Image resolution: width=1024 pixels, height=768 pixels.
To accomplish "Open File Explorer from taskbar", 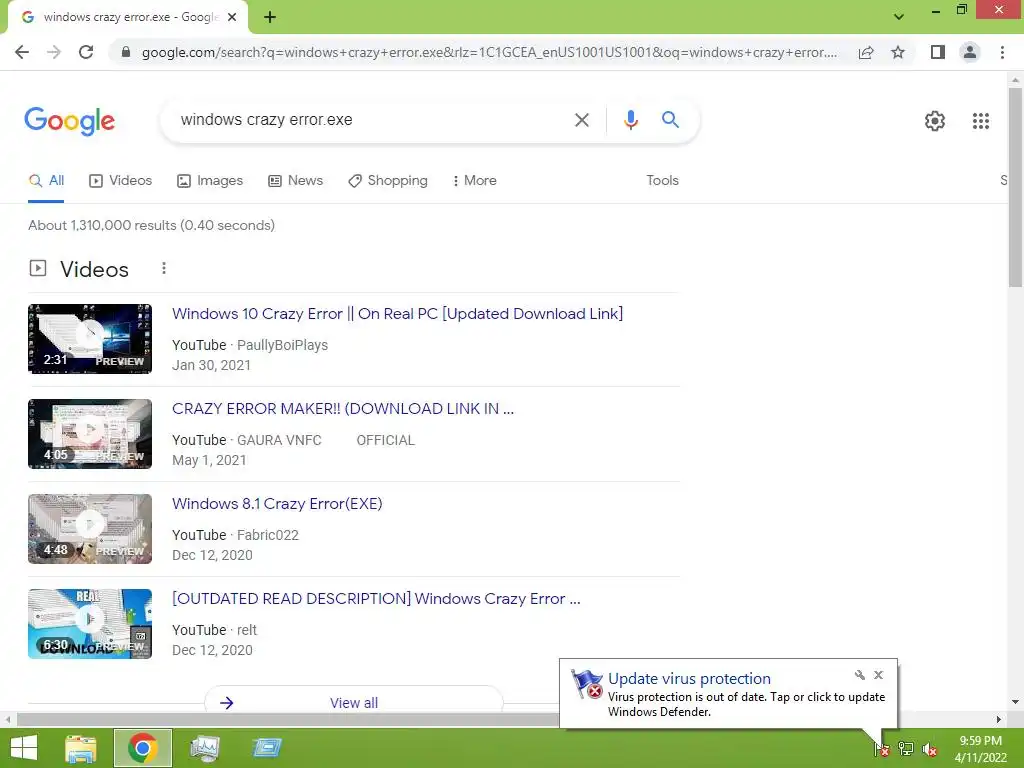I will 81,748.
